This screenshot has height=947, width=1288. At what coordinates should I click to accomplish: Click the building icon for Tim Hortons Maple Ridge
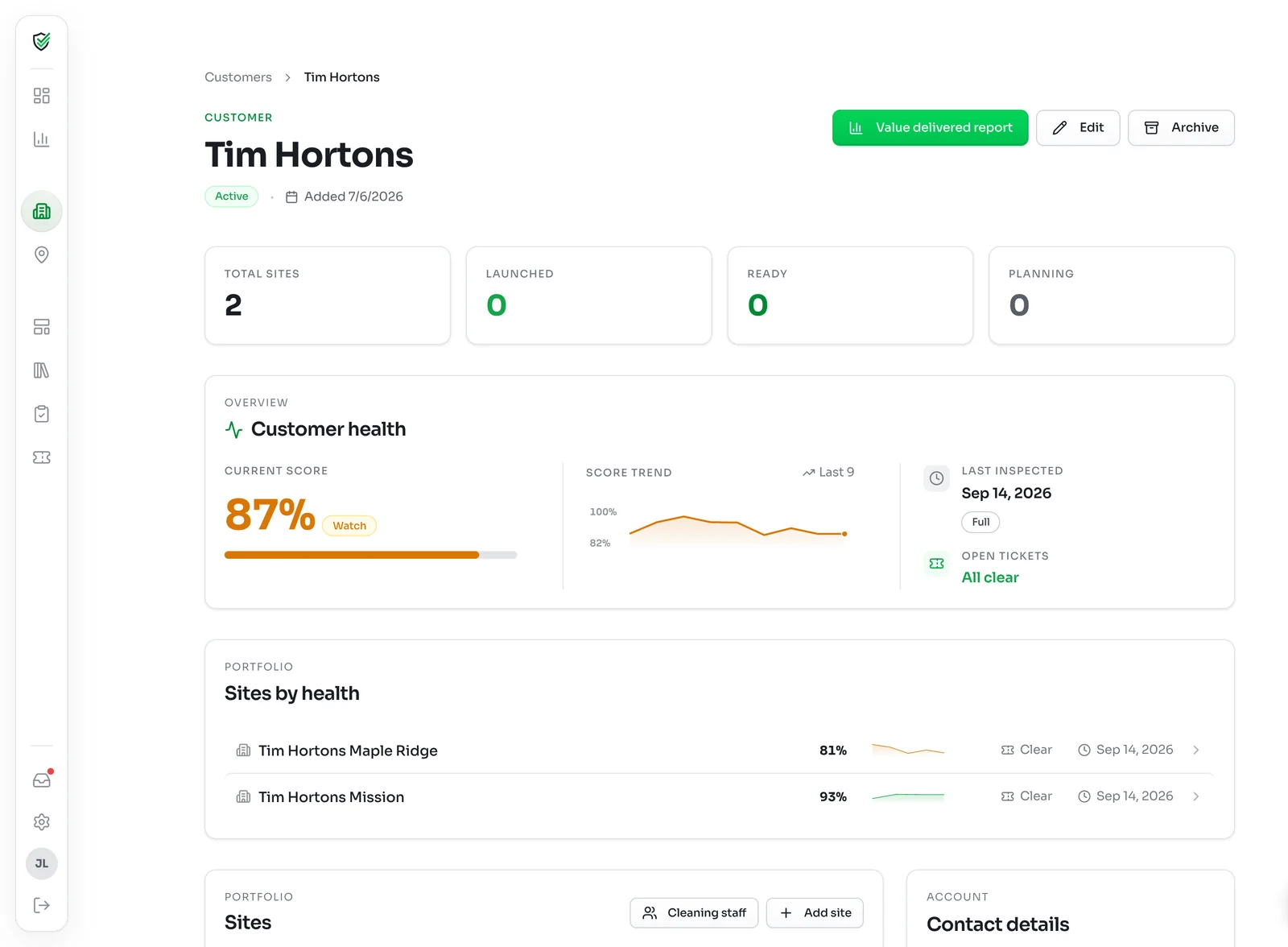click(243, 751)
